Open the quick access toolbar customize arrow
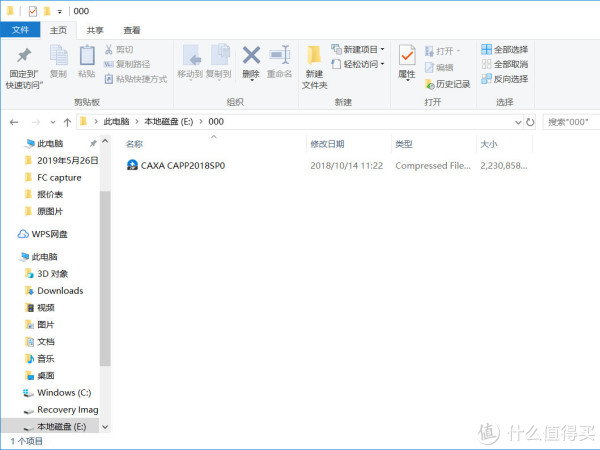Screen dimensions: 600x450 pos(60,11)
